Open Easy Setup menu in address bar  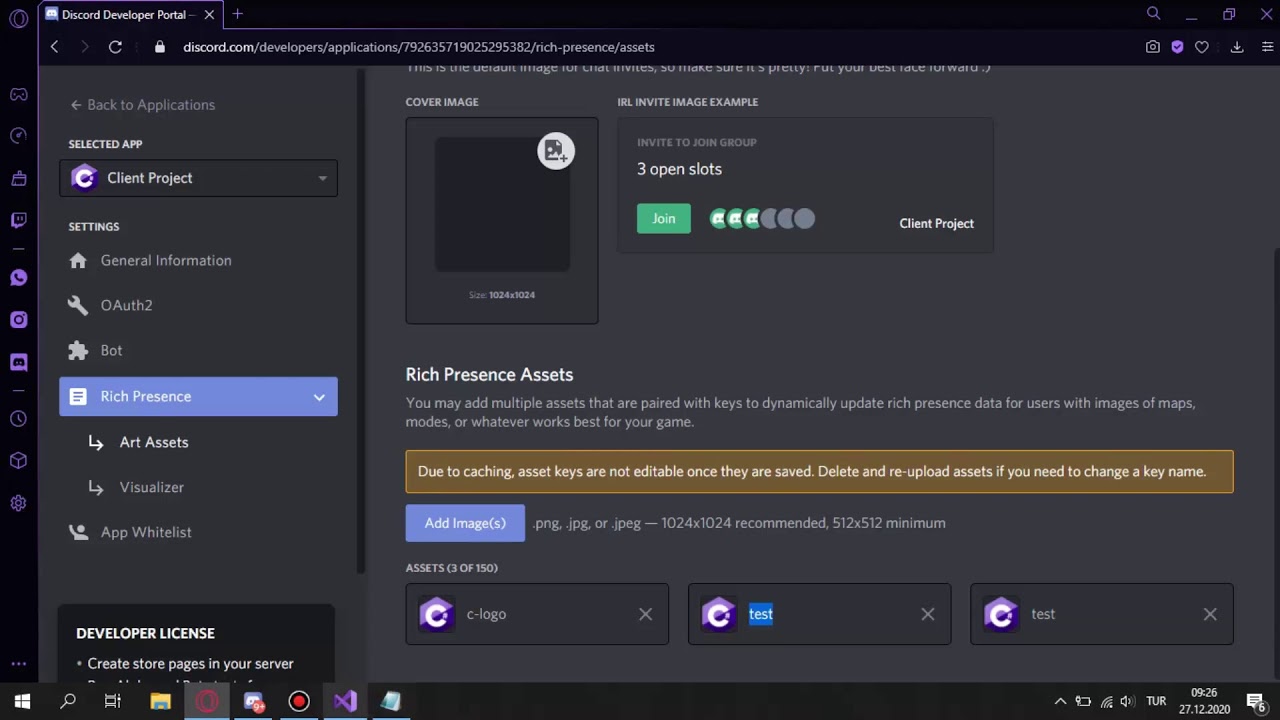pyautogui.click(x=1267, y=47)
